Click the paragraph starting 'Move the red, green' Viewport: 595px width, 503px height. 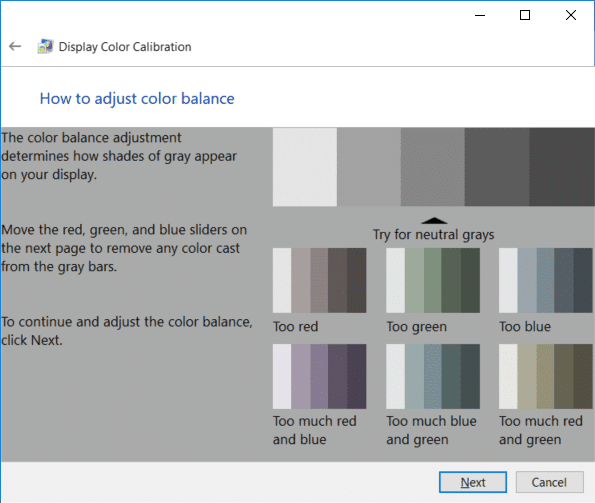(124, 248)
